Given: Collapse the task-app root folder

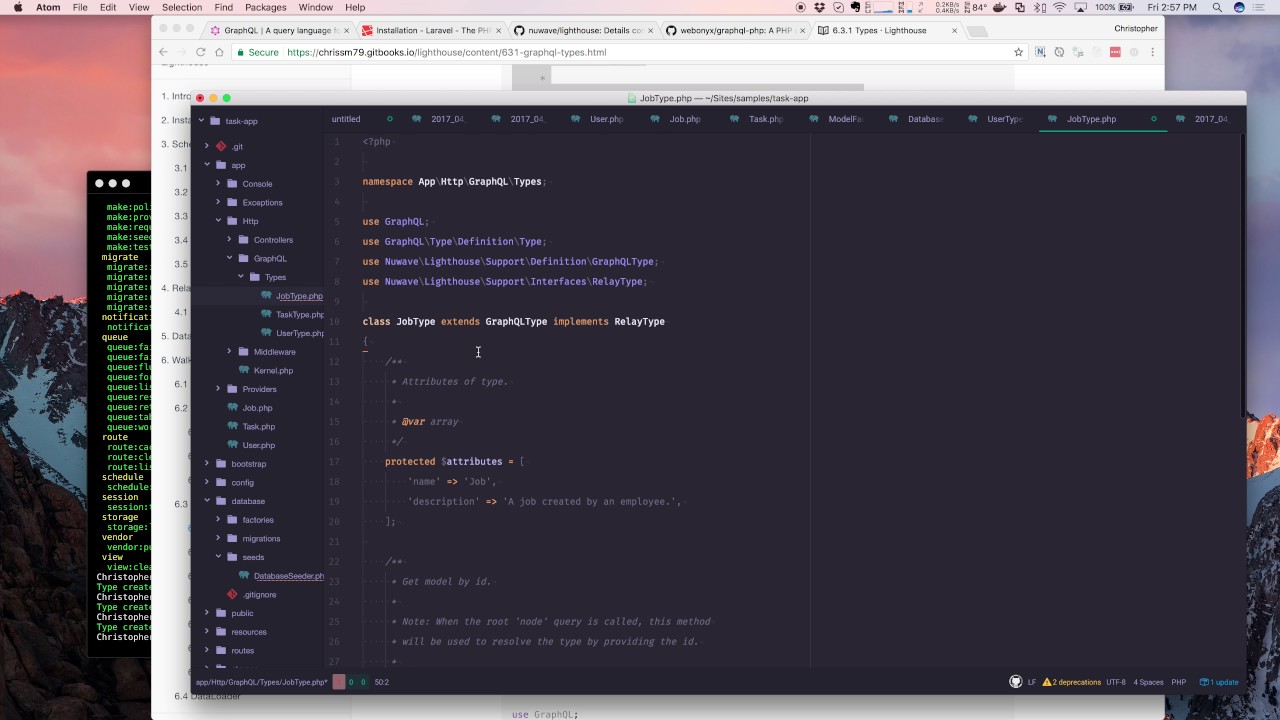Looking at the screenshot, I should click(201, 121).
